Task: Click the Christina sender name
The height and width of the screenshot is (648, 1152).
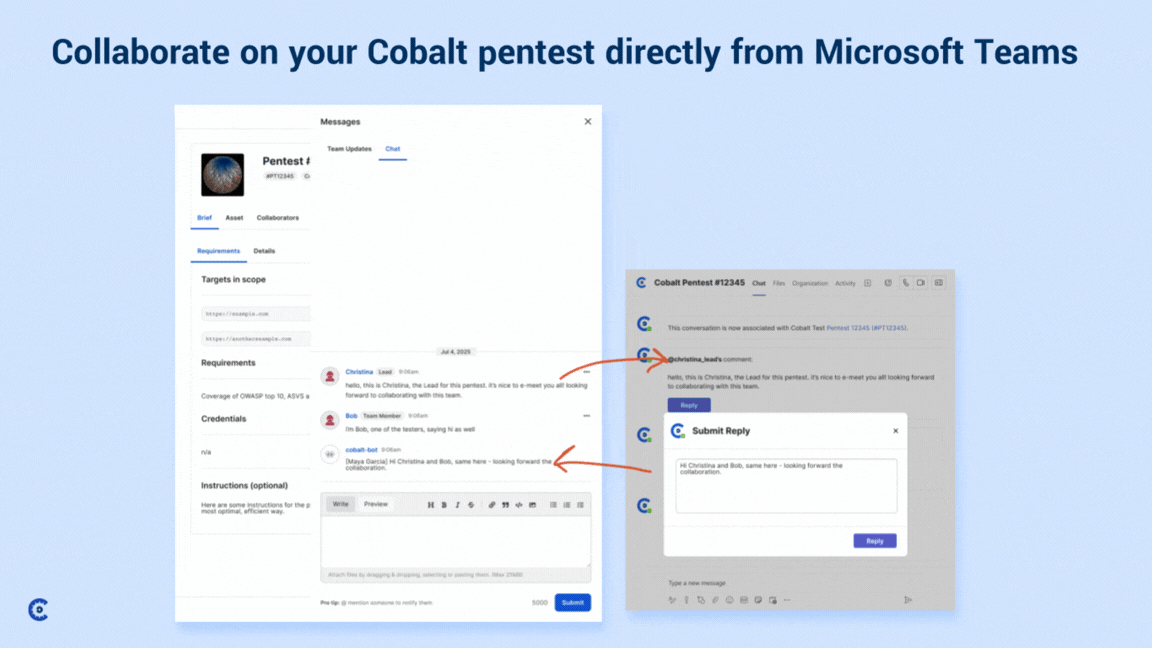Action: coord(359,372)
